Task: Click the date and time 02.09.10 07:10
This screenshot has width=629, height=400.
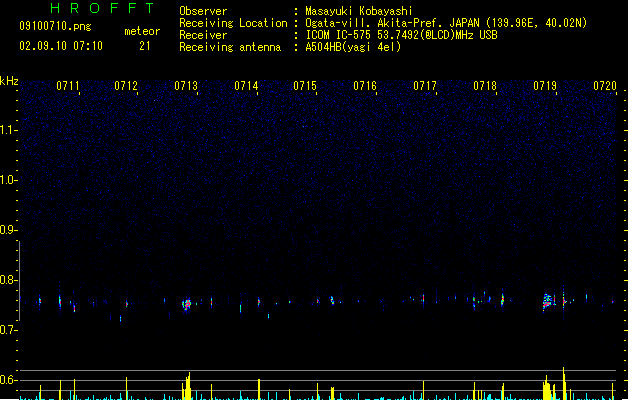Action: (61, 46)
